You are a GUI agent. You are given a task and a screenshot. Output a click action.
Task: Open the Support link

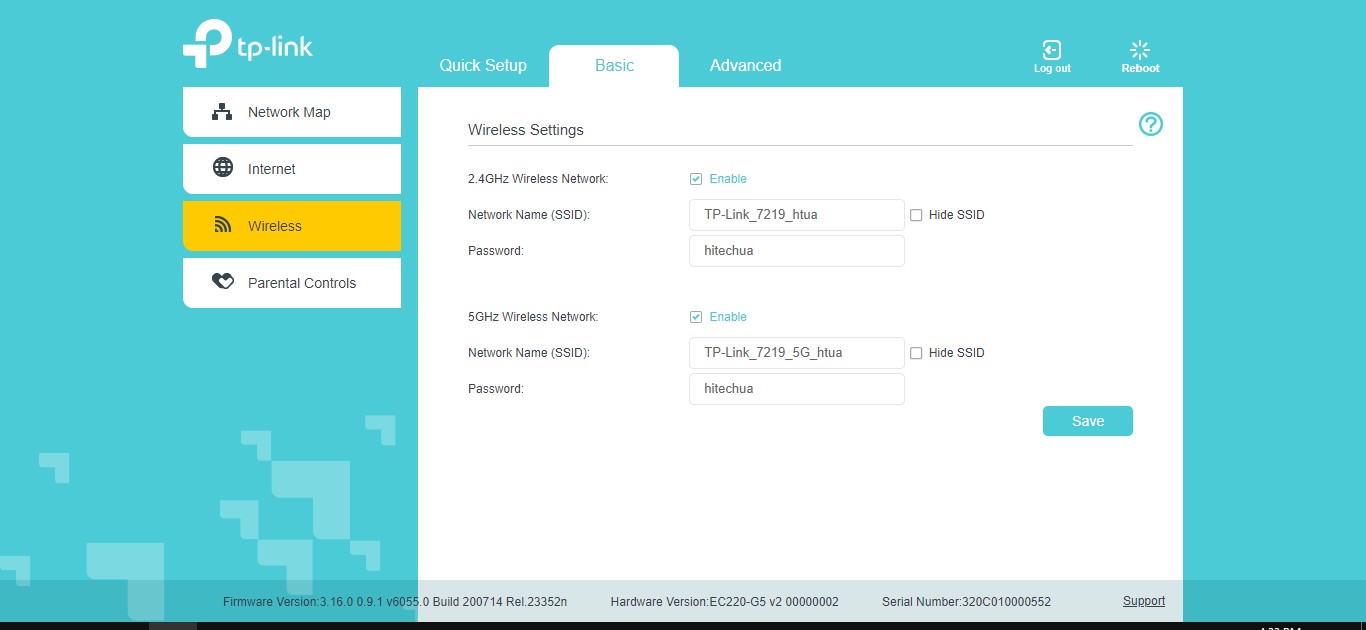(x=1143, y=601)
